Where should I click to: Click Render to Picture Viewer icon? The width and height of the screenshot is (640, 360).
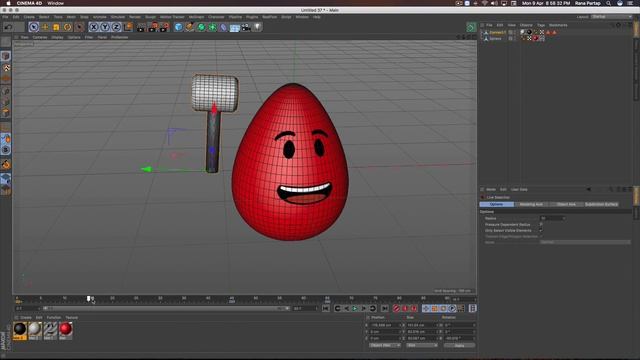153,27
